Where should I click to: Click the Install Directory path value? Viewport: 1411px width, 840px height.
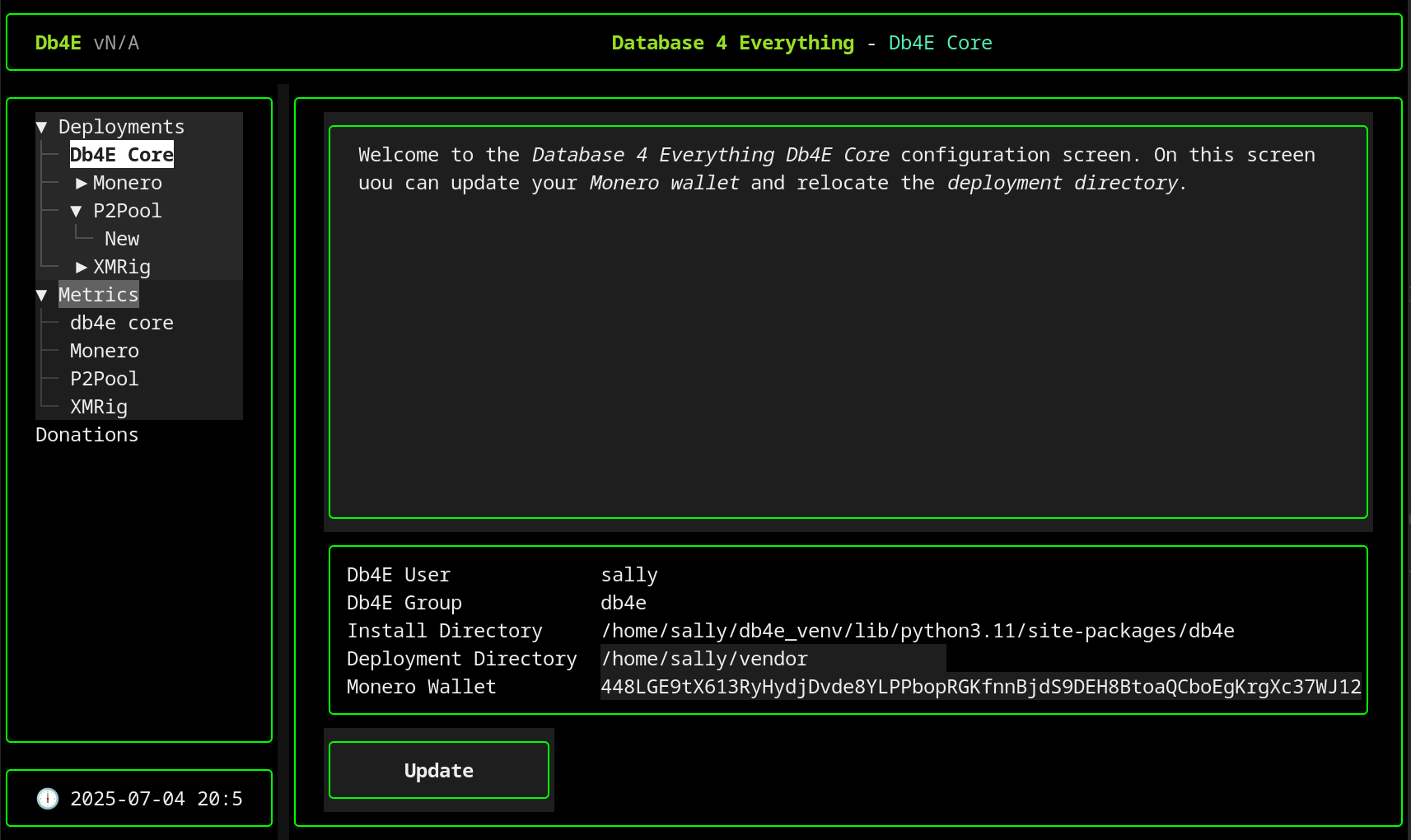point(918,631)
